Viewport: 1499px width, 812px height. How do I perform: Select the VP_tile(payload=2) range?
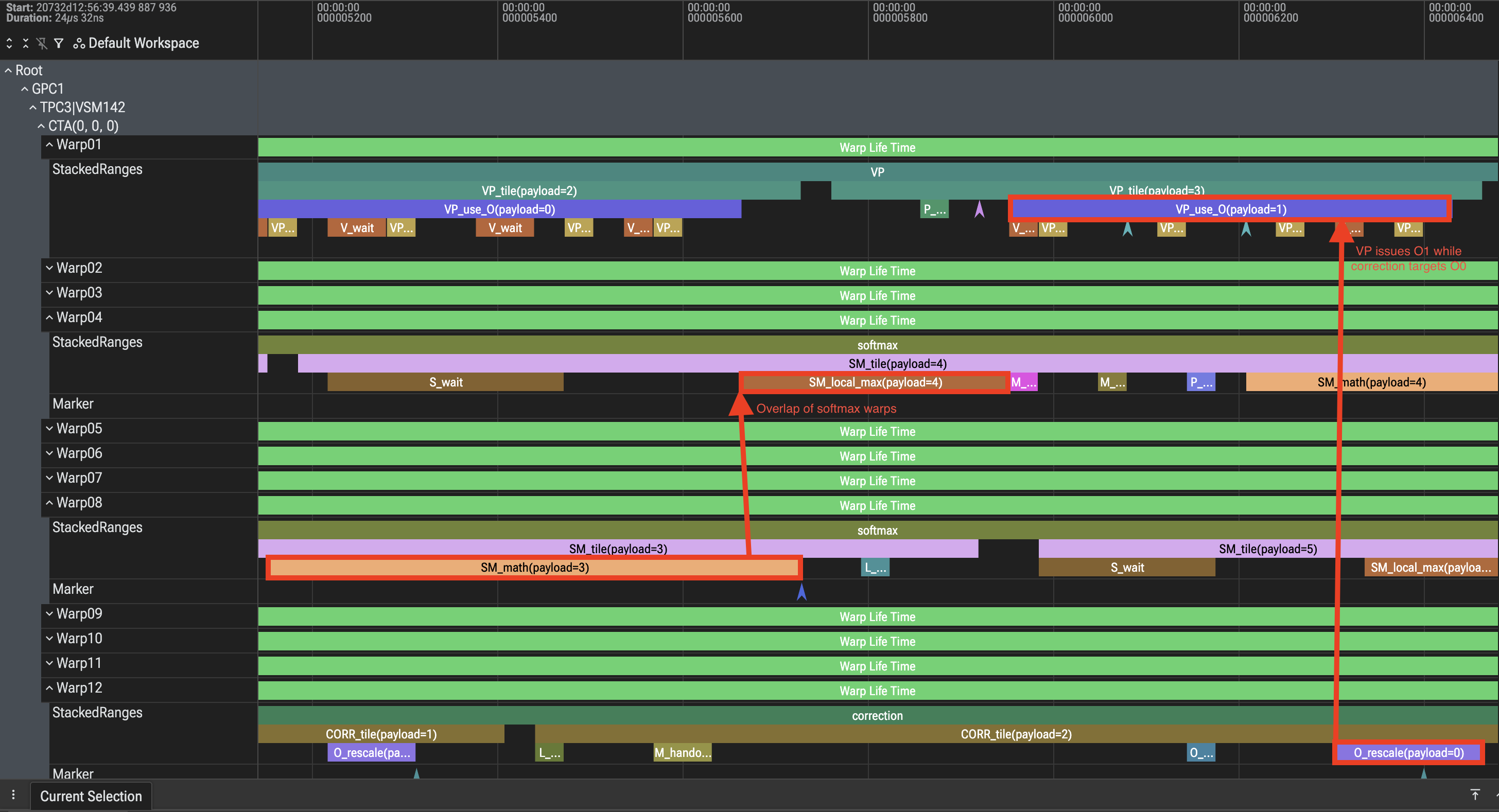pos(530,191)
